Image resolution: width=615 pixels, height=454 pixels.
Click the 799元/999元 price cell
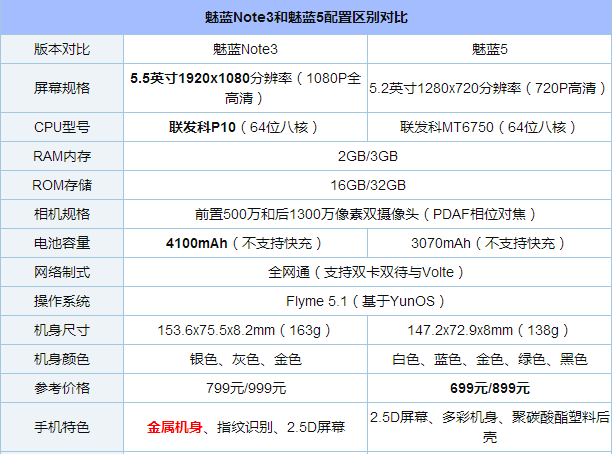[246, 388]
